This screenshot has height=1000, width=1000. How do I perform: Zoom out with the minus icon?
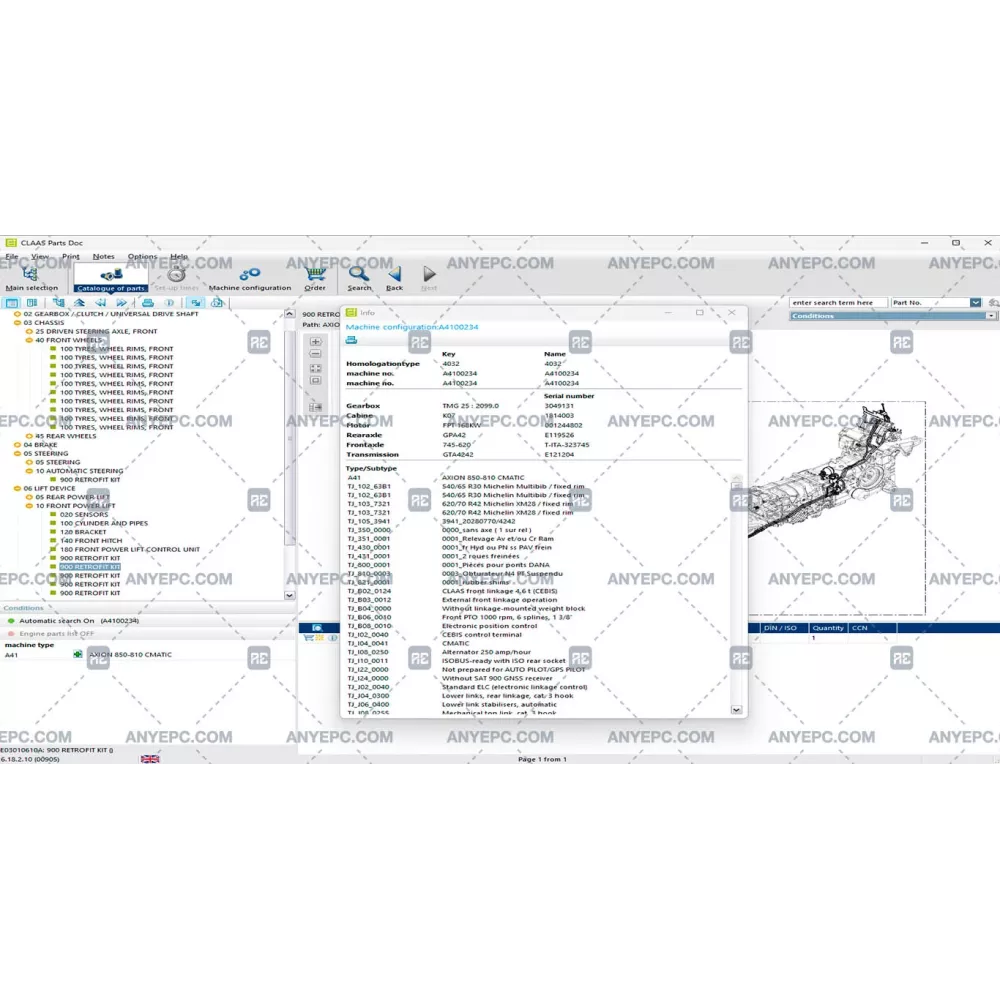click(x=315, y=354)
